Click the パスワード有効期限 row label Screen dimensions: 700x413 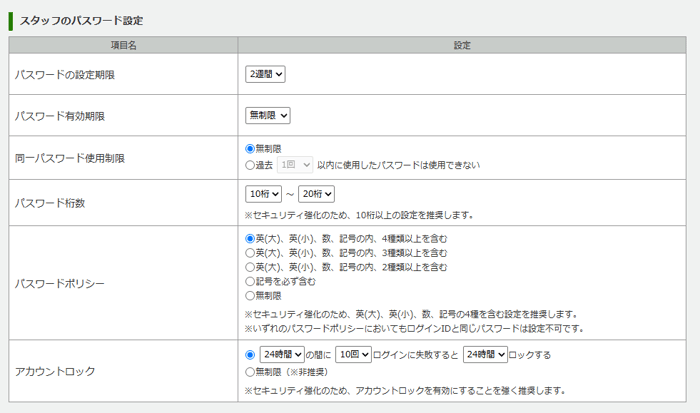pyautogui.click(x=60, y=116)
